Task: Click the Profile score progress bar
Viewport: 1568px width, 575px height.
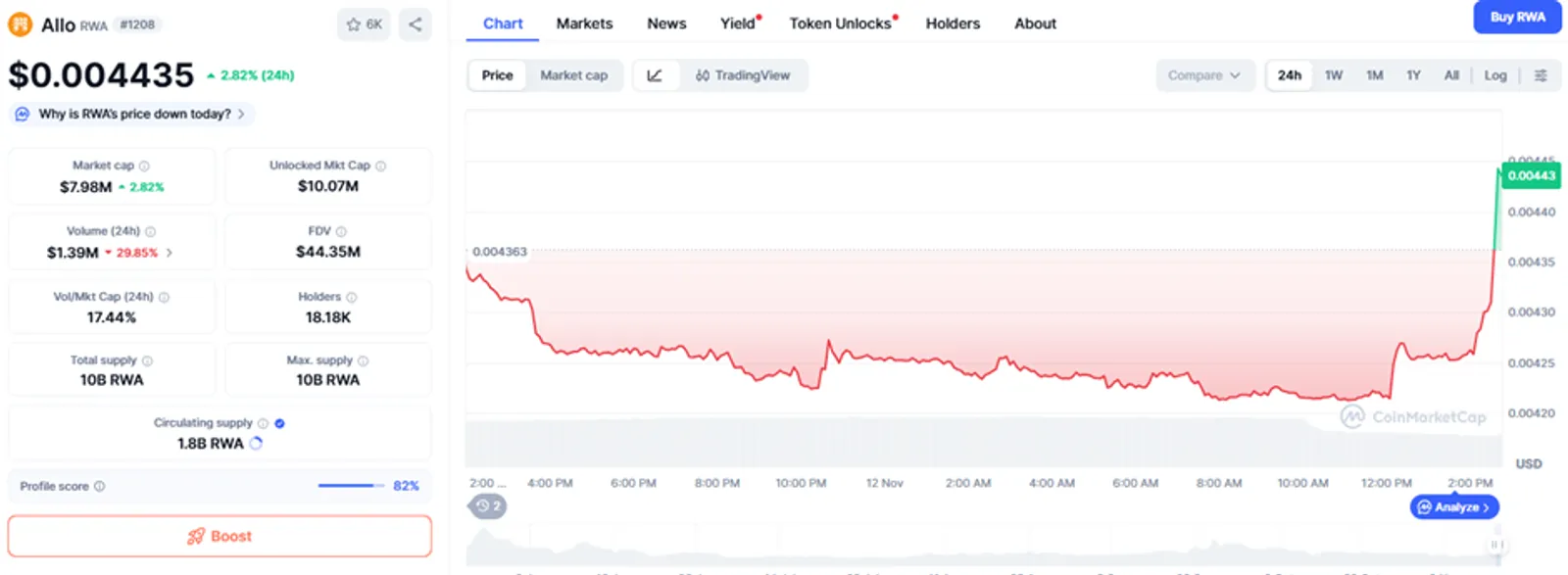Action: tap(350, 486)
